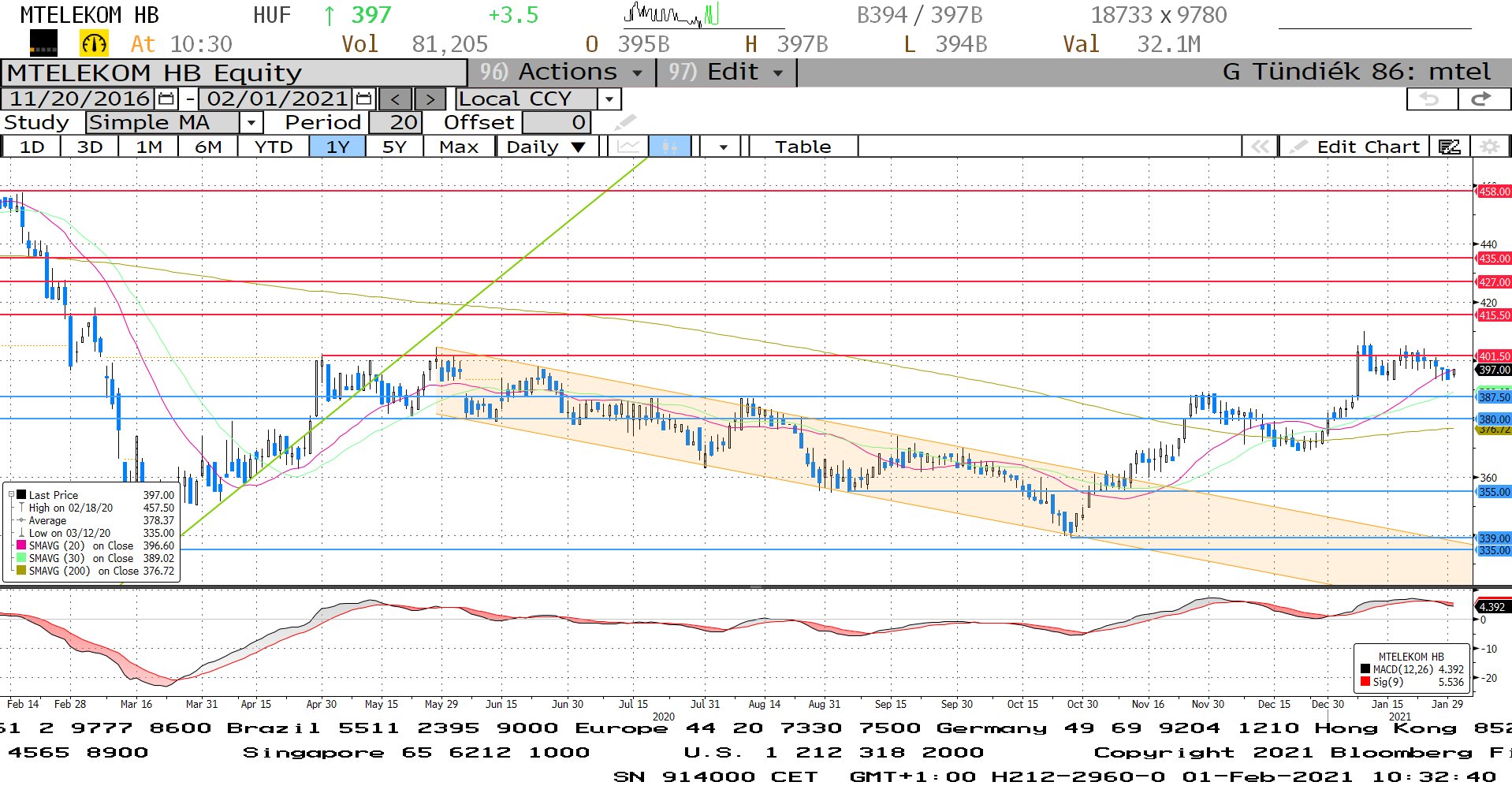
Task: Click the redo arrow button
Action: click(x=1480, y=99)
